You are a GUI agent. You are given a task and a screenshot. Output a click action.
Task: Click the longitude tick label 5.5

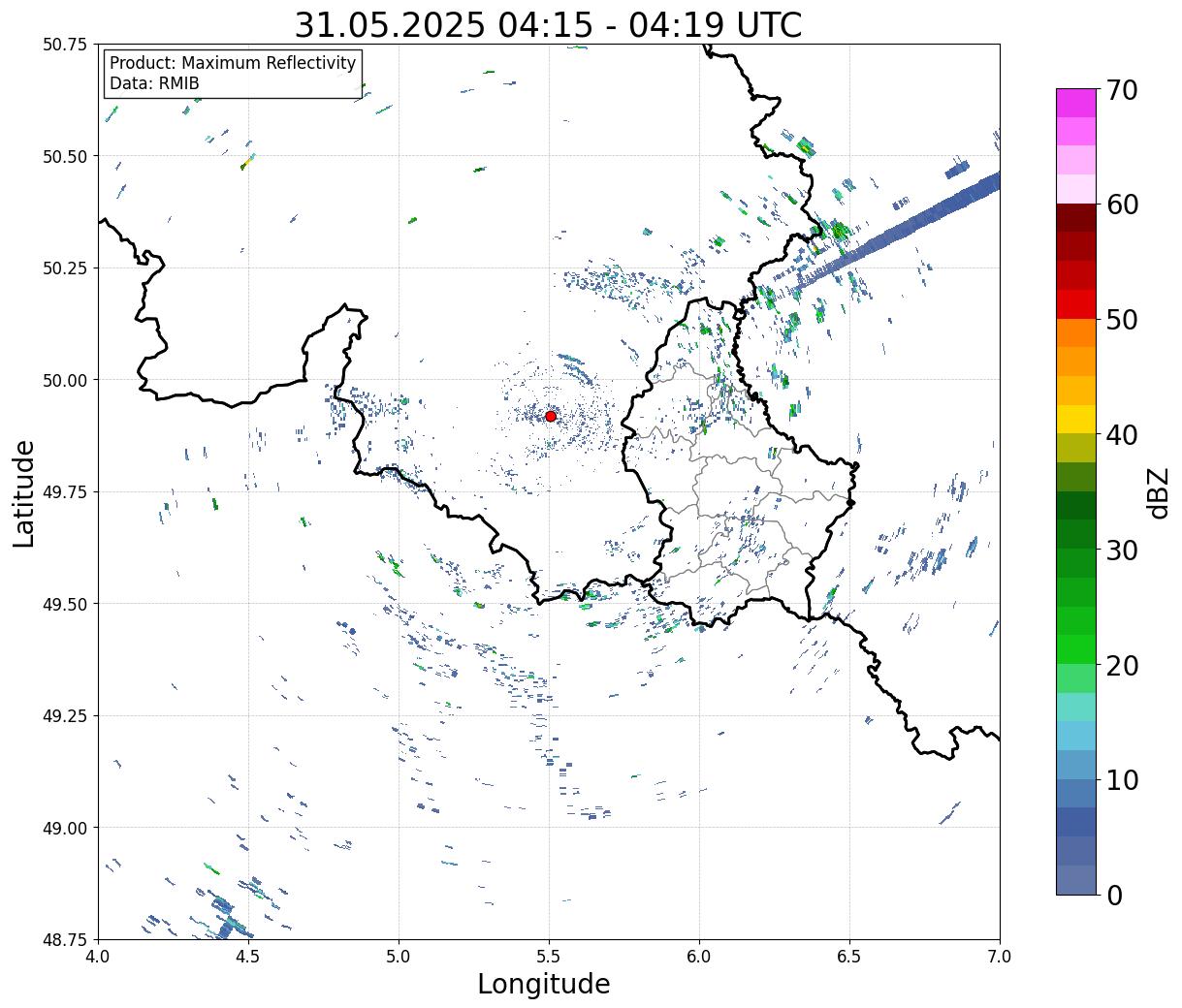[549, 957]
